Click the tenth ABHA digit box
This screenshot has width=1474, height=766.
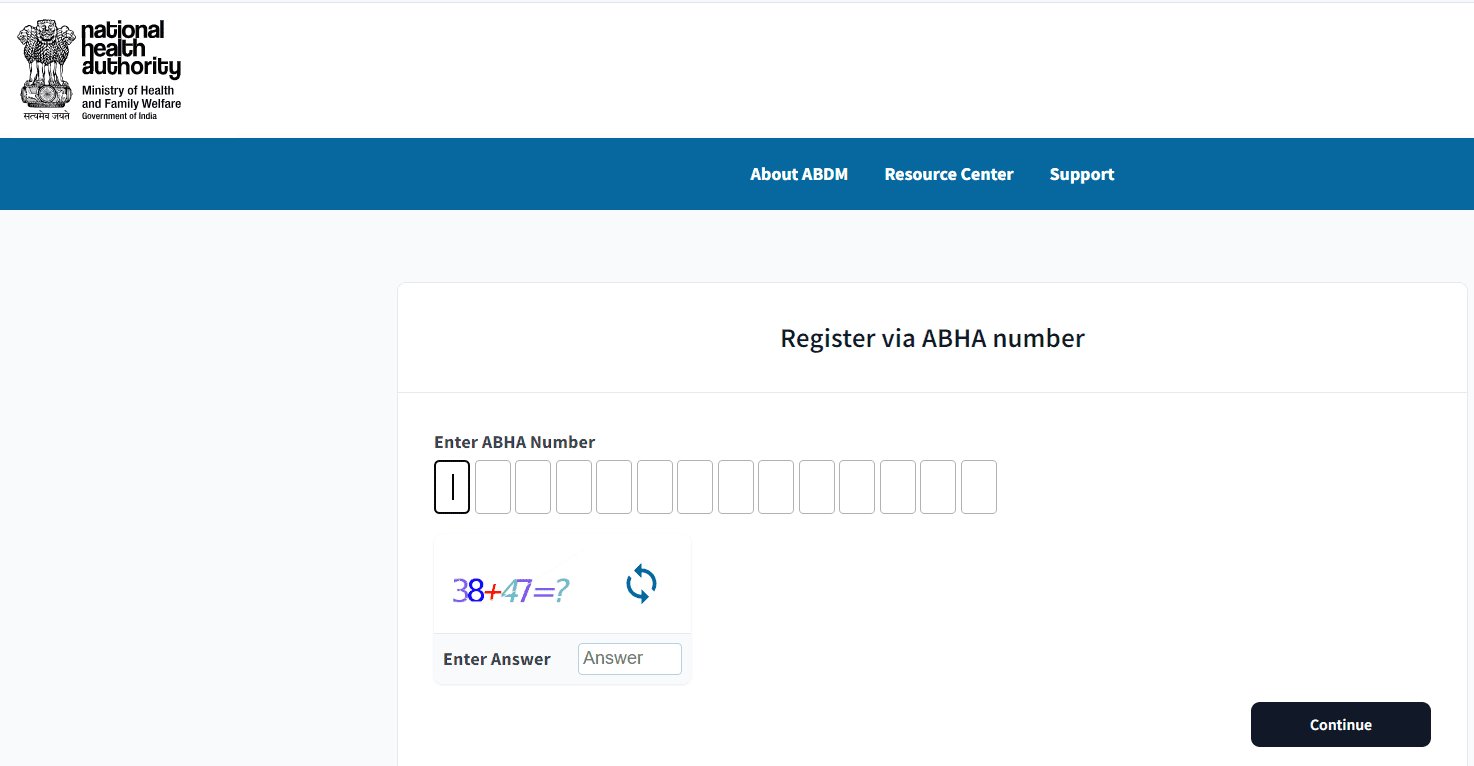pos(816,487)
